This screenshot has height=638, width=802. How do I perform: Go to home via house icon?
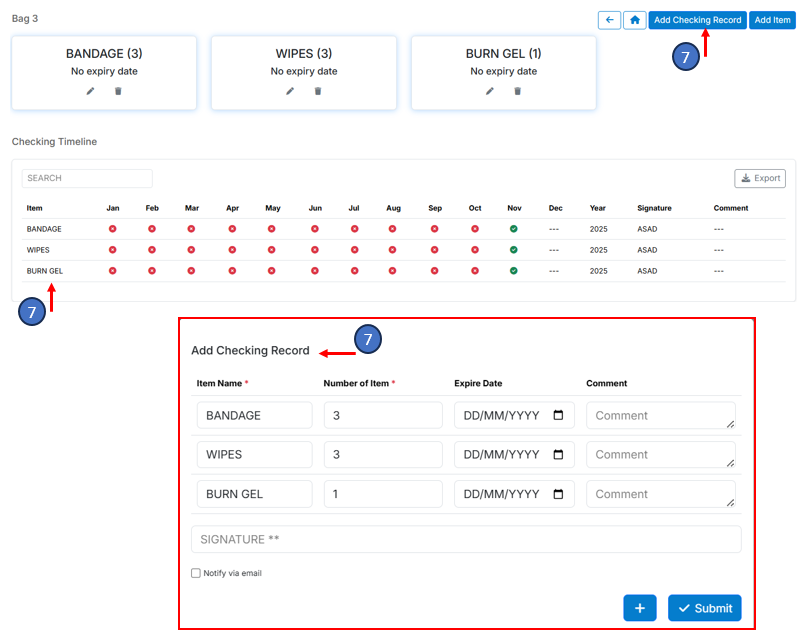tap(634, 20)
